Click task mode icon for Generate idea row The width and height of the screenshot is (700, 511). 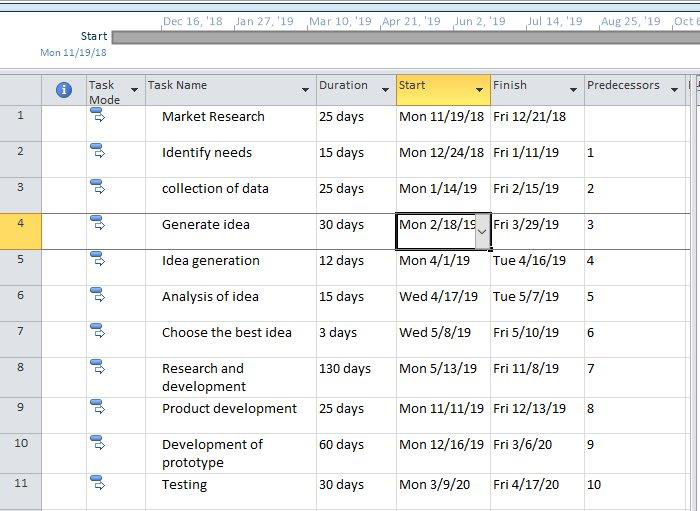point(97,223)
